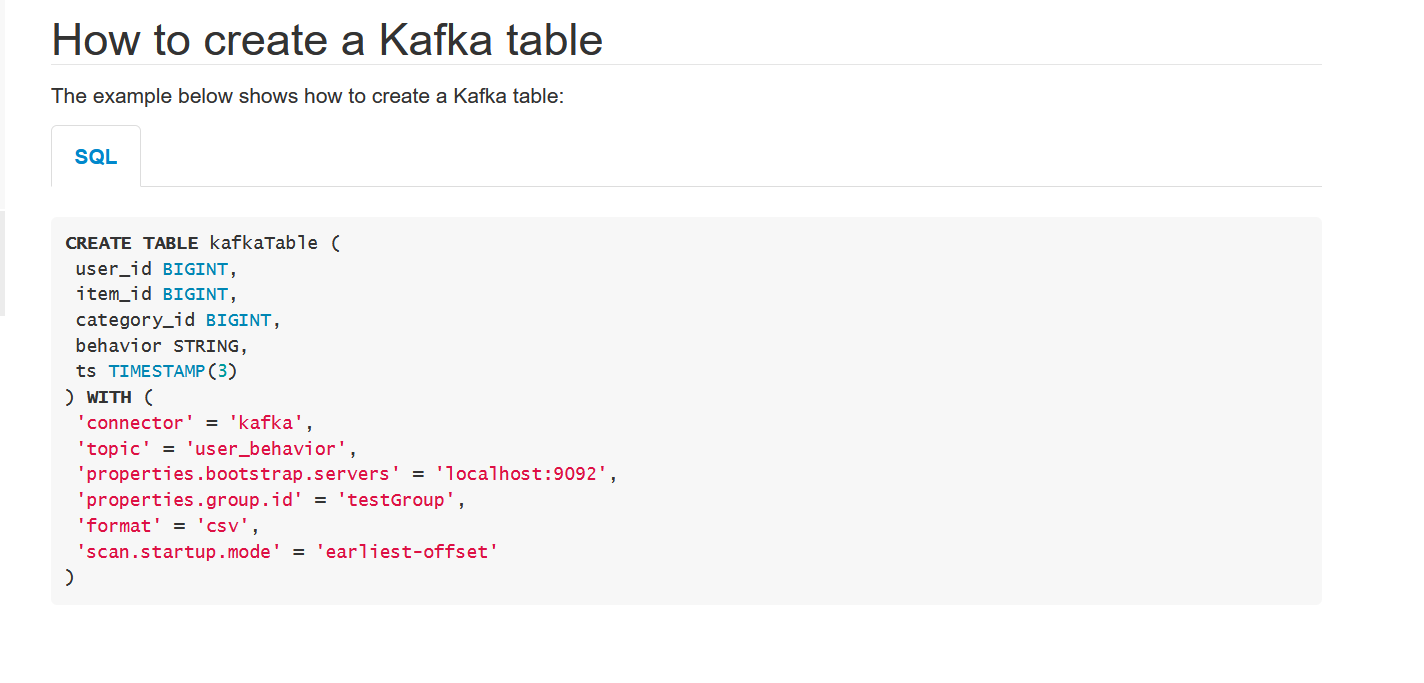
Task: Click the 'properties.bootstrap.servers' key
Action: pyautogui.click(x=238, y=474)
